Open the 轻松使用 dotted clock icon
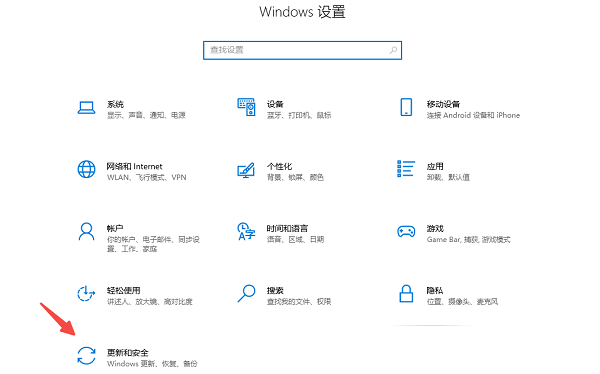This screenshot has width=600, height=374. click(x=86, y=294)
